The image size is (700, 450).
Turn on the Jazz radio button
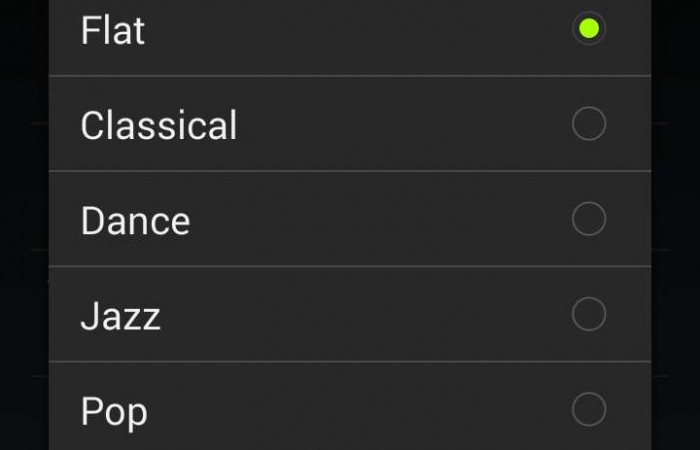588,314
